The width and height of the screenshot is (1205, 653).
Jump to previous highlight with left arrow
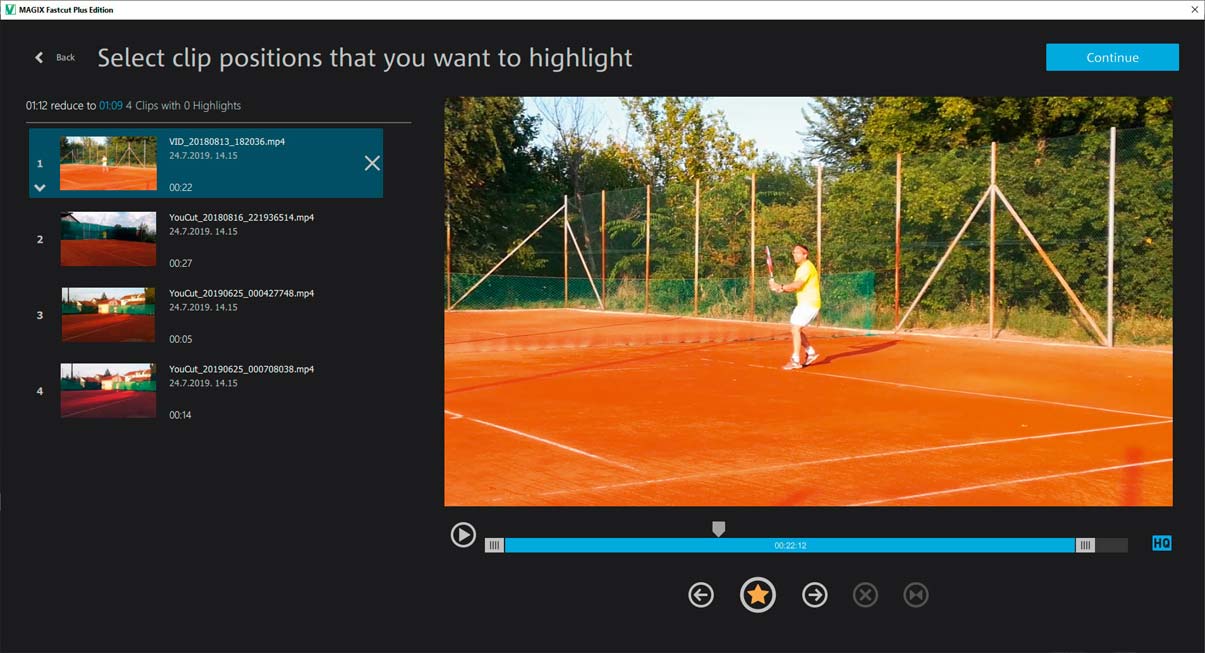click(x=701, y=595)
